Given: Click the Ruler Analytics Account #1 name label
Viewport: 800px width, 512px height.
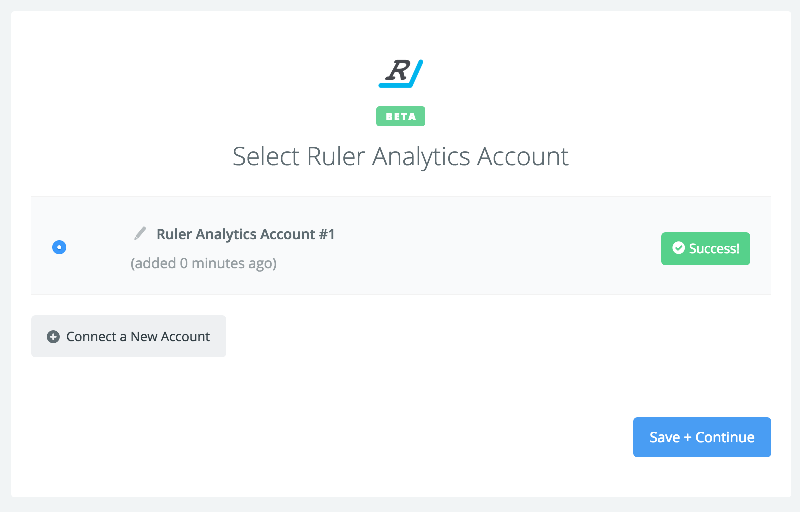Looking at the screenshot, I should coord(245,234).
